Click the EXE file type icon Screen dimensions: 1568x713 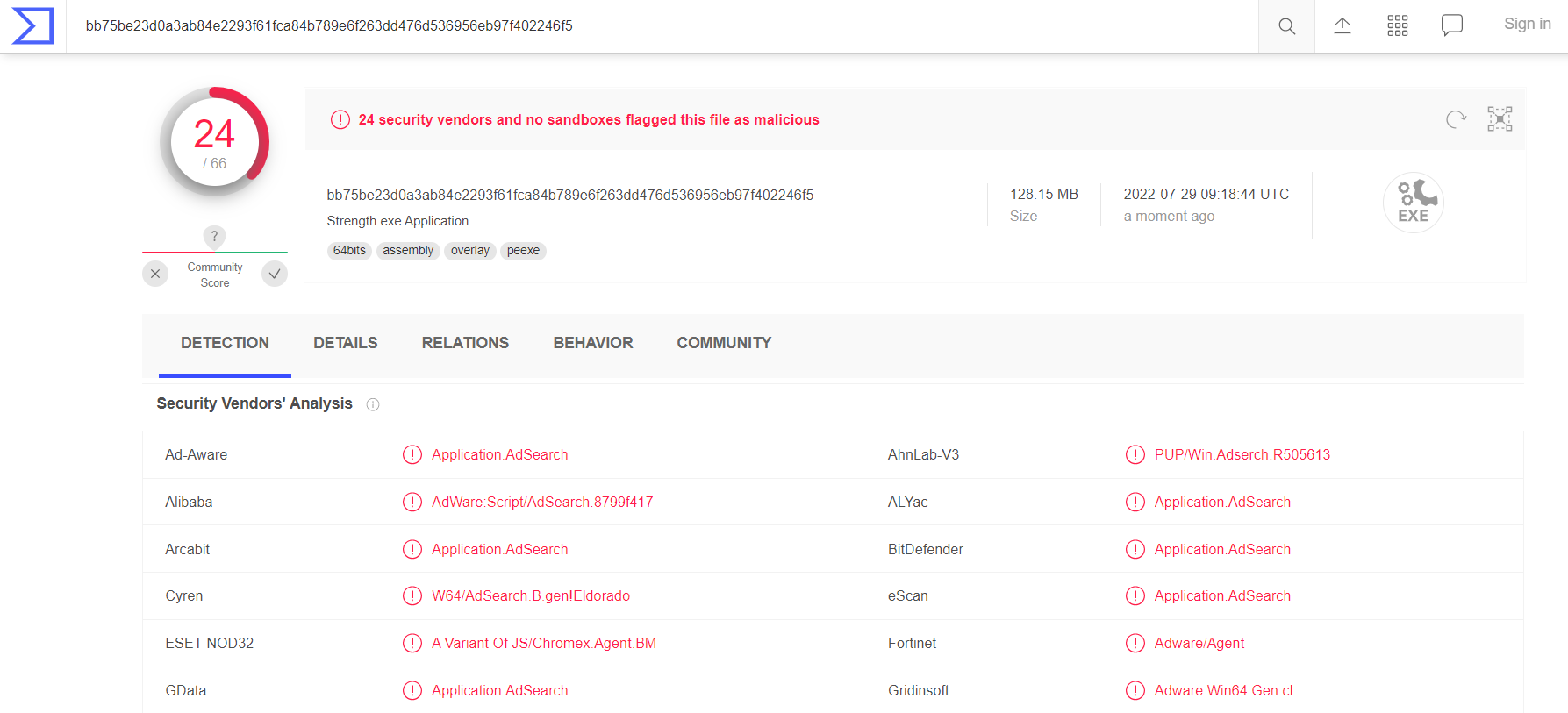(x=1413, y=203)
